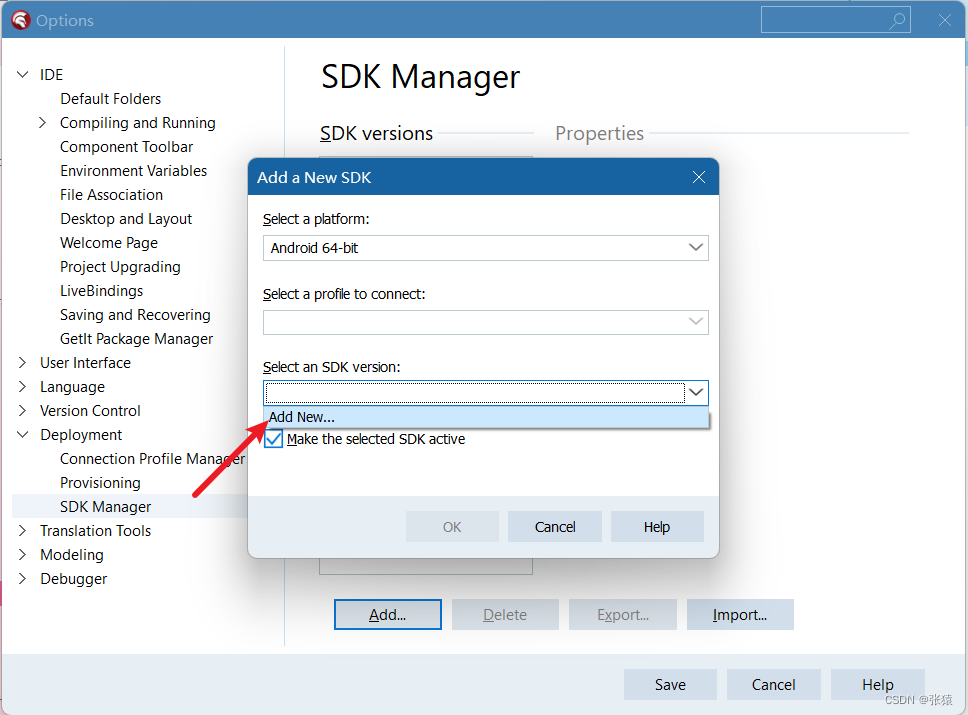
Task: Expand the Language node
Action: pos(22,387)
